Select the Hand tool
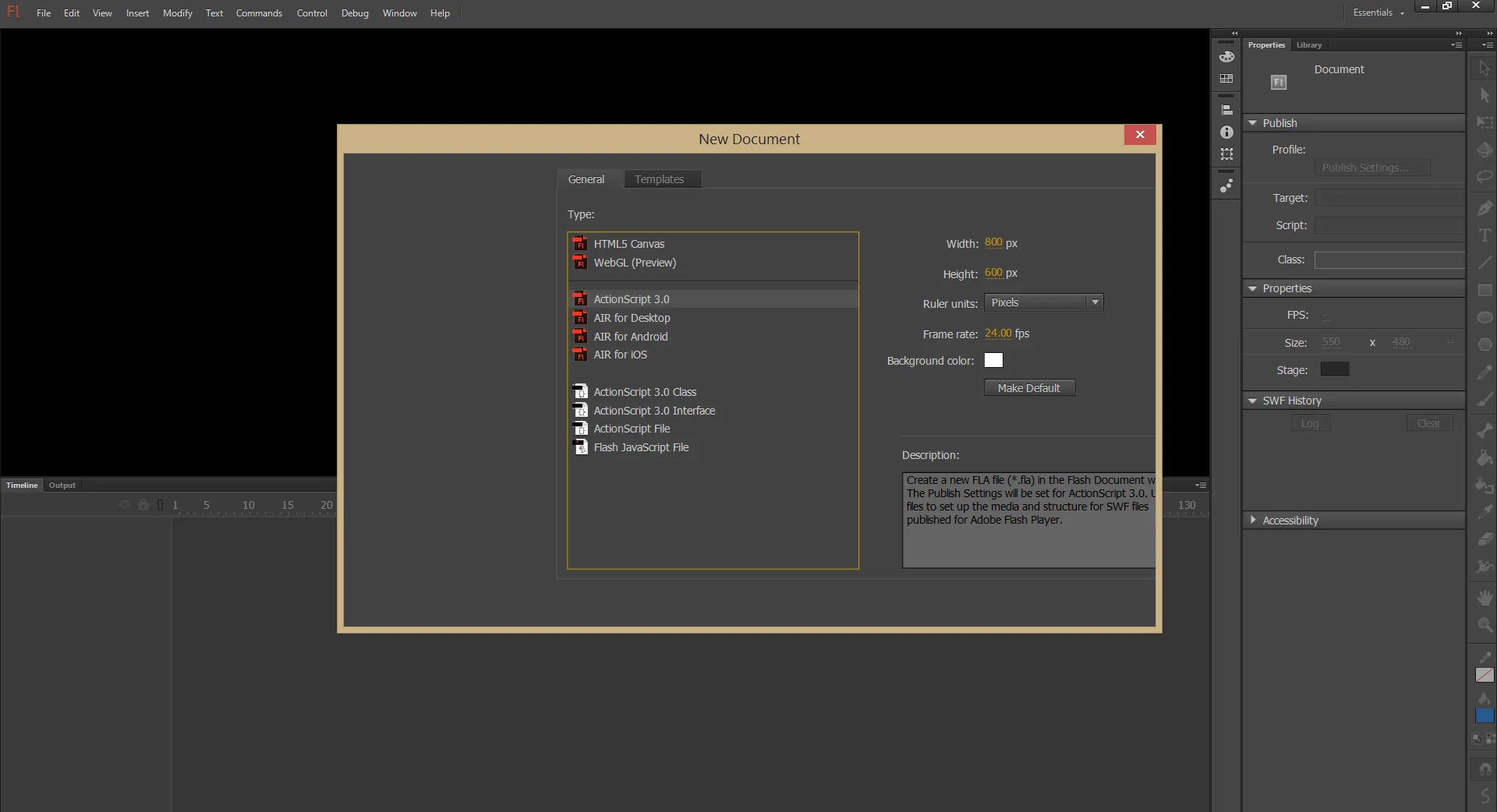Screen dimensions: 1497x812 click(x=1485, y=598)
